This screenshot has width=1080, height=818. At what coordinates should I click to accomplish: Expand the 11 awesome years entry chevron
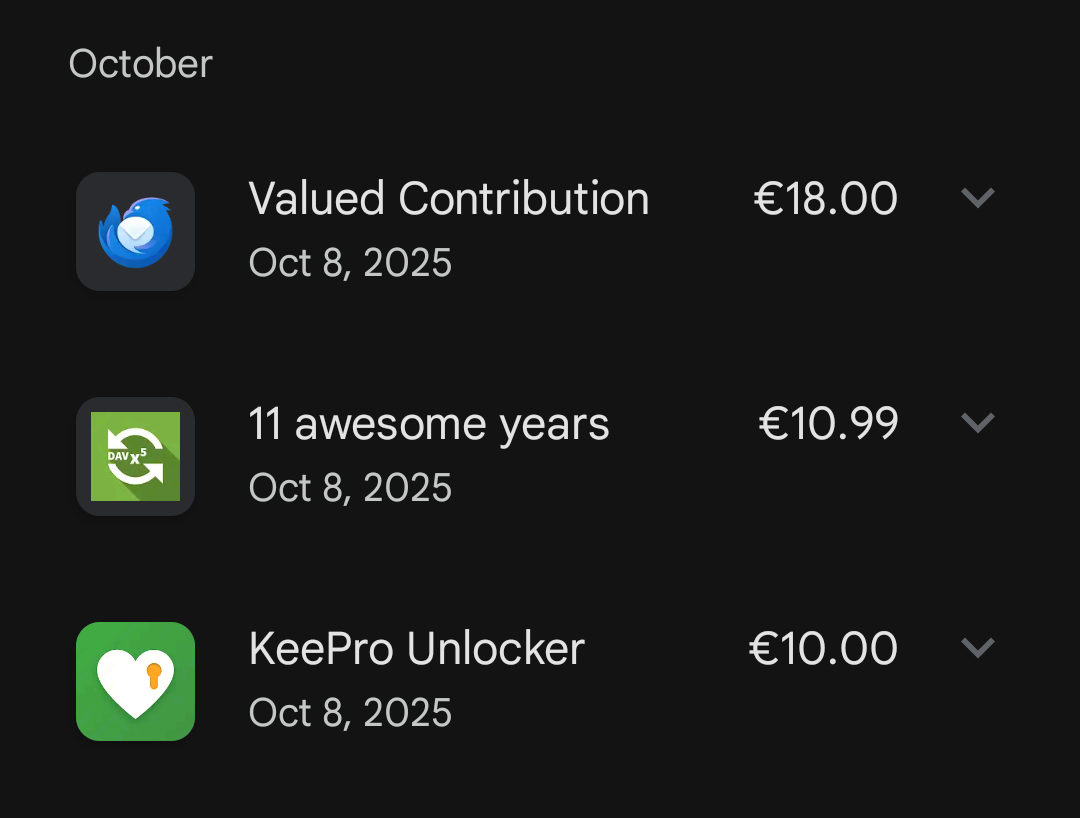[x=977, y=423]
